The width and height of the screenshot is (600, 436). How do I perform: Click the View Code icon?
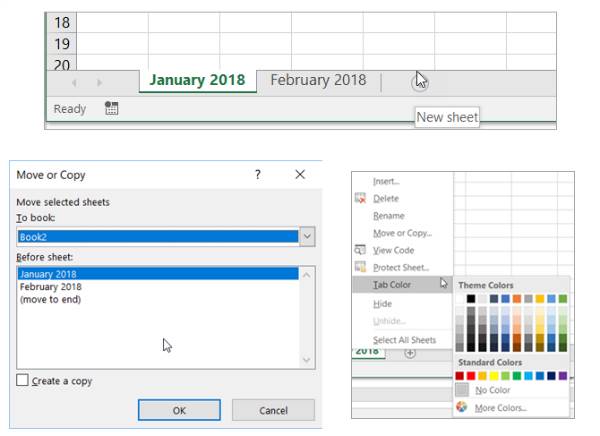point(360,250)
